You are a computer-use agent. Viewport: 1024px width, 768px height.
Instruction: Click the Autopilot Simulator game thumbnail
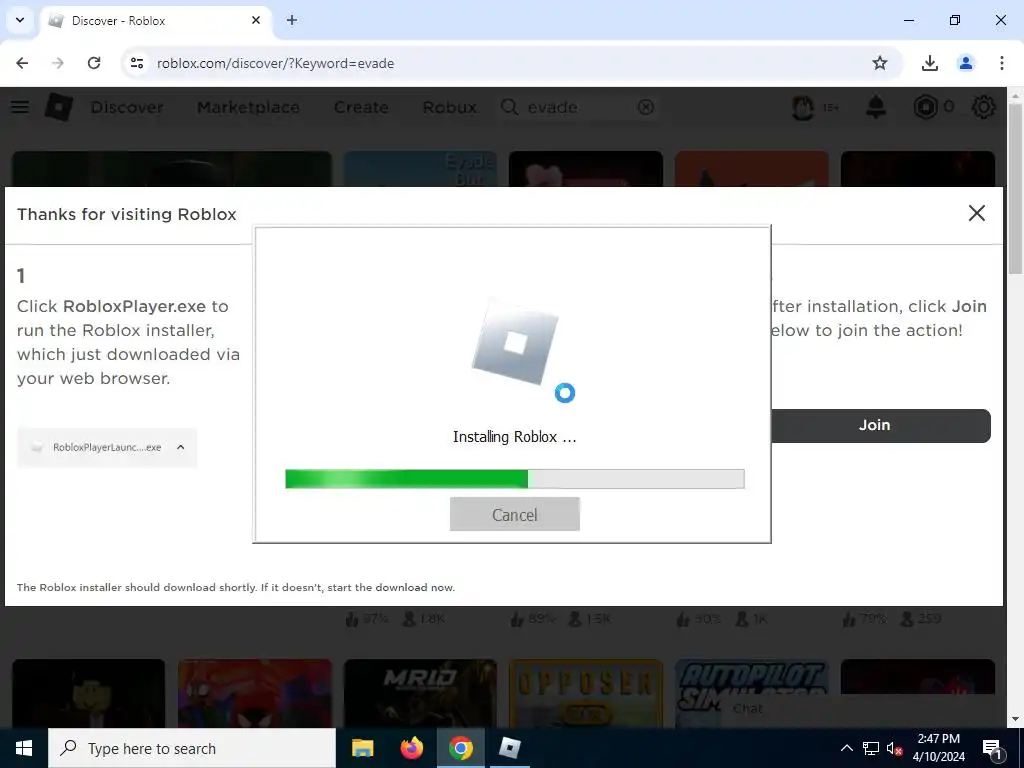(752, 693)
